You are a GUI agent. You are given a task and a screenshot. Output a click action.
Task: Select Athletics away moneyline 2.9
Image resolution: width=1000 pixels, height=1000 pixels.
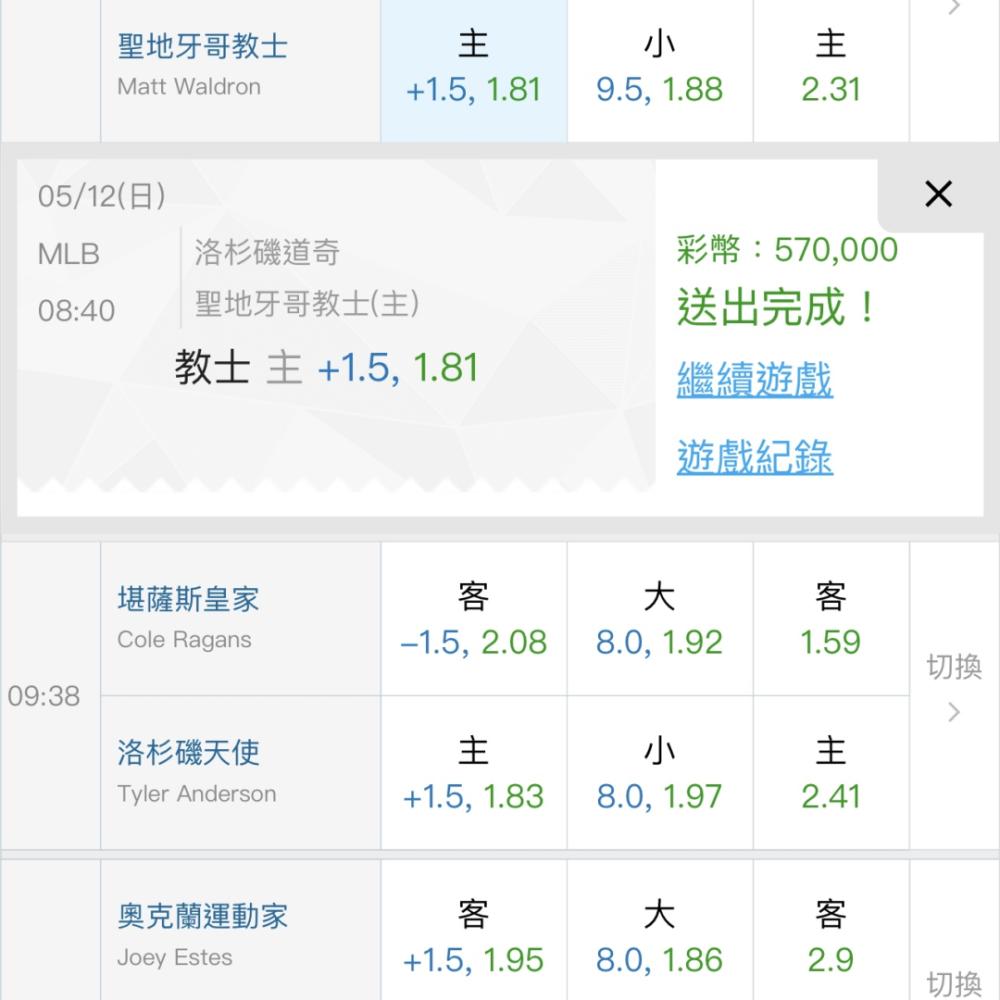830,938
